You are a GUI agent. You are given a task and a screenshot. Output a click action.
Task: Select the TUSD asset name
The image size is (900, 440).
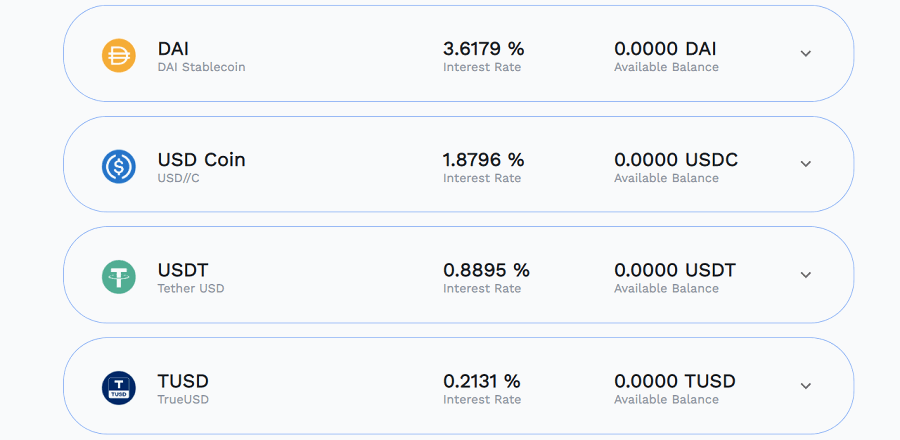[x=183, y=381]
